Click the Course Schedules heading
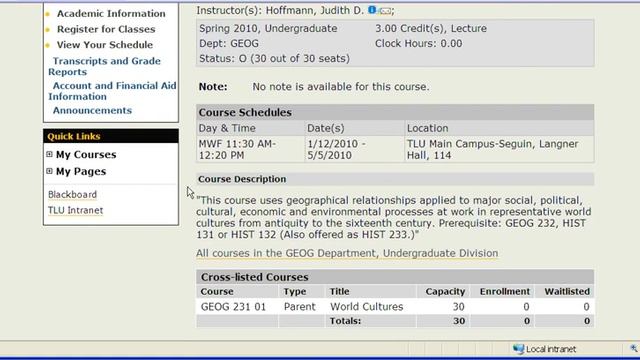The image size is (640, 360). click(245, 113)
